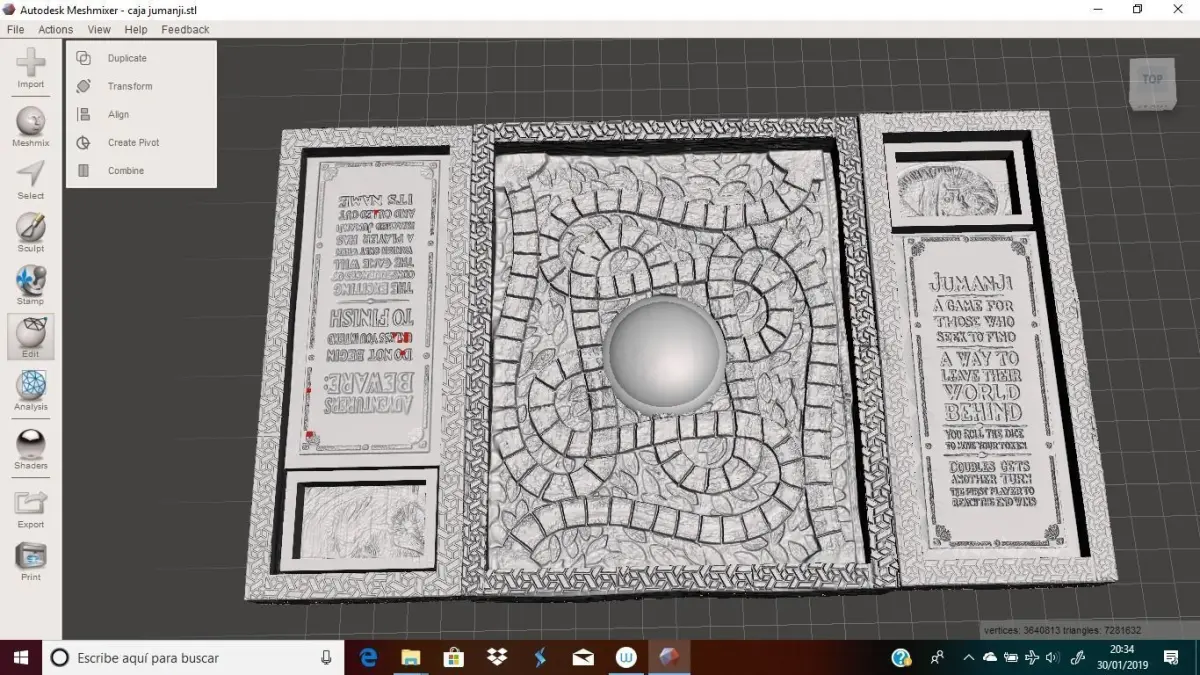Open the Actions menu
The image size is (1200, 675).
[56, 30]
